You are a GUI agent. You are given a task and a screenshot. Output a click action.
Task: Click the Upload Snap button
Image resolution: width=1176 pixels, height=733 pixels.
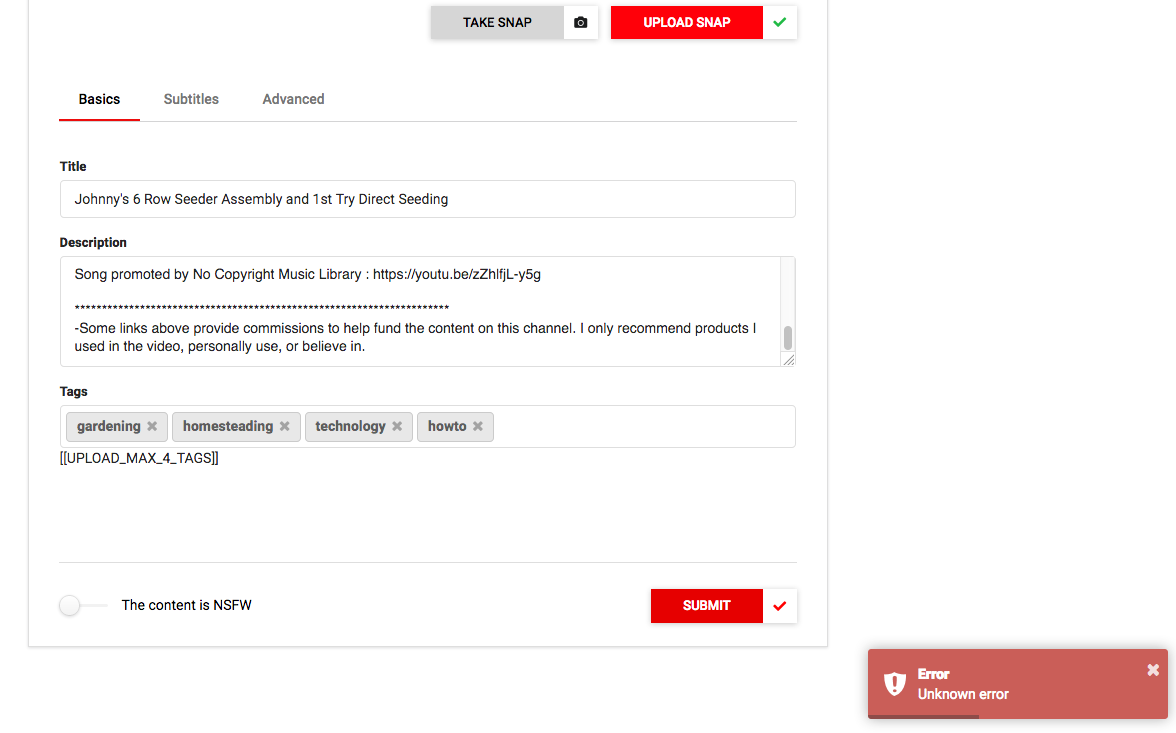(x=687, y=23)
